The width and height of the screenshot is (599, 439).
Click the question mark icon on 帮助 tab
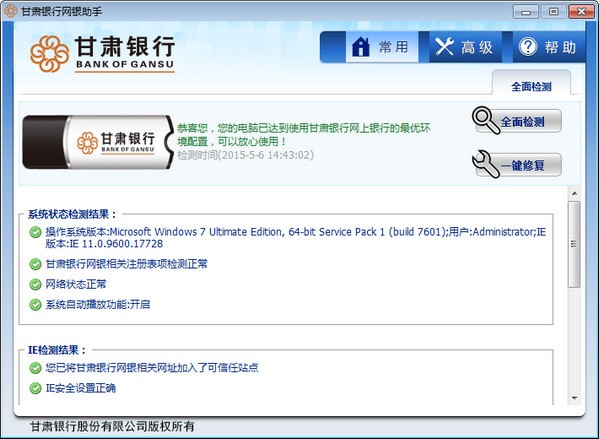click(x=528, y=47)
